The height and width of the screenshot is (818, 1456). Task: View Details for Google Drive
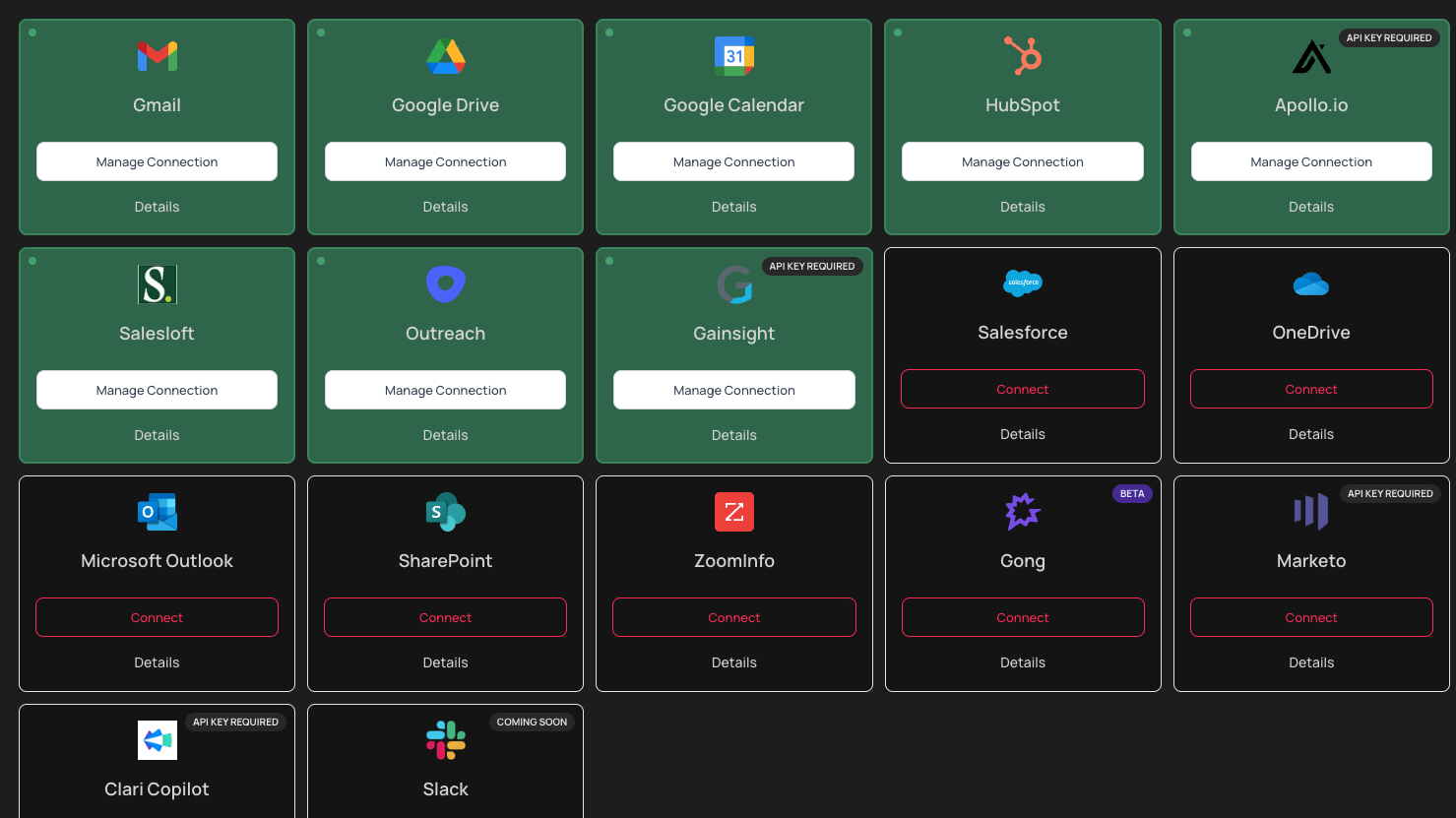click(445, 207)
